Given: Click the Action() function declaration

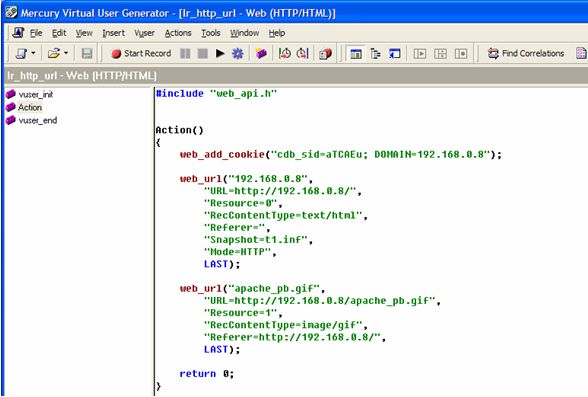Looking at the screenshot, I should click(180, 130).
